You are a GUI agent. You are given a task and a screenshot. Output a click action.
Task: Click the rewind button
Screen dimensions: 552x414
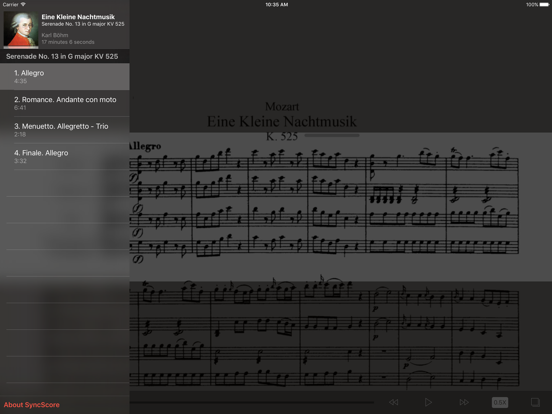pos(394,402)
